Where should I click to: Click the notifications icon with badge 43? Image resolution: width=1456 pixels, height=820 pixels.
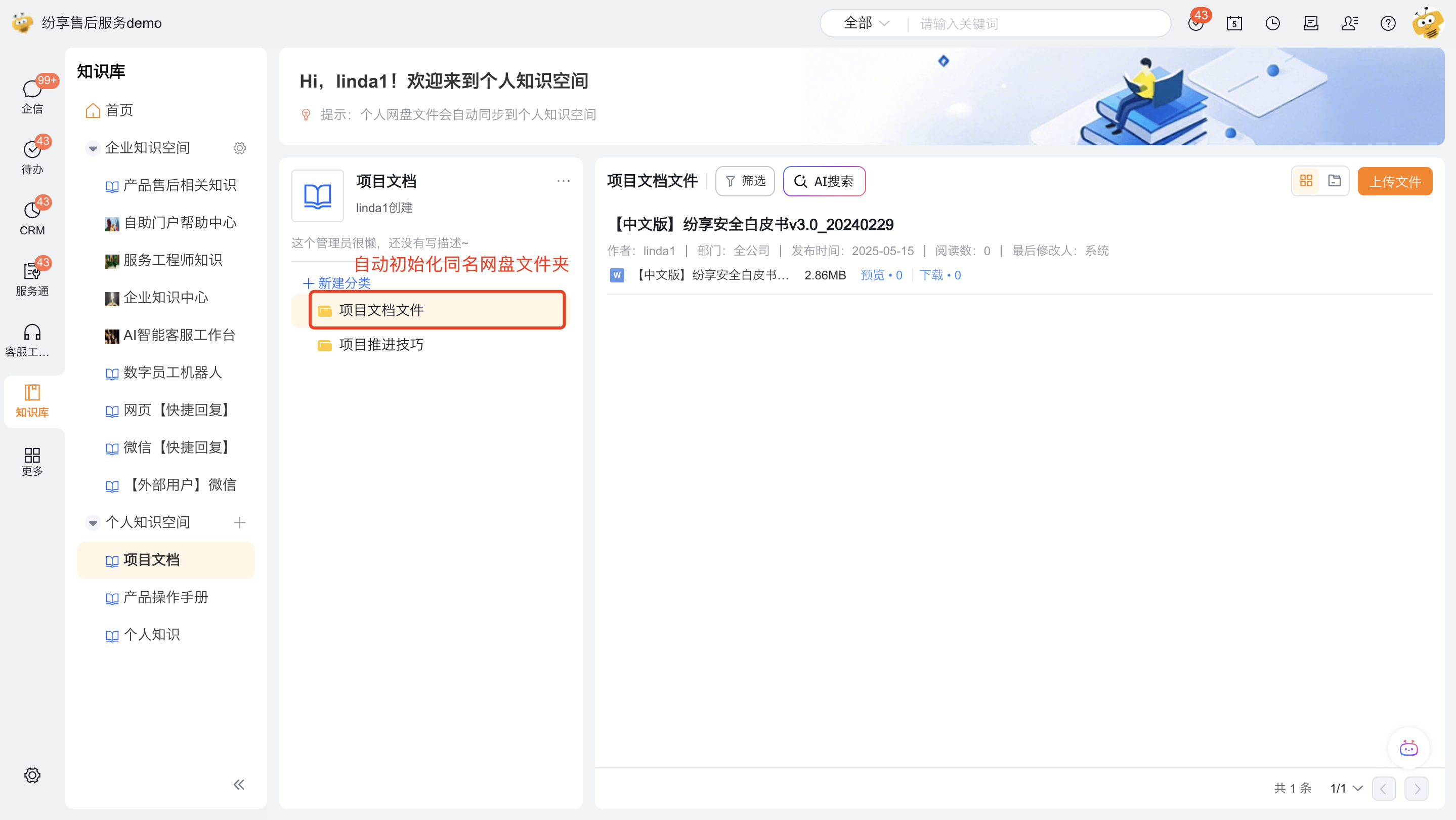click(x=1196, y=23)
